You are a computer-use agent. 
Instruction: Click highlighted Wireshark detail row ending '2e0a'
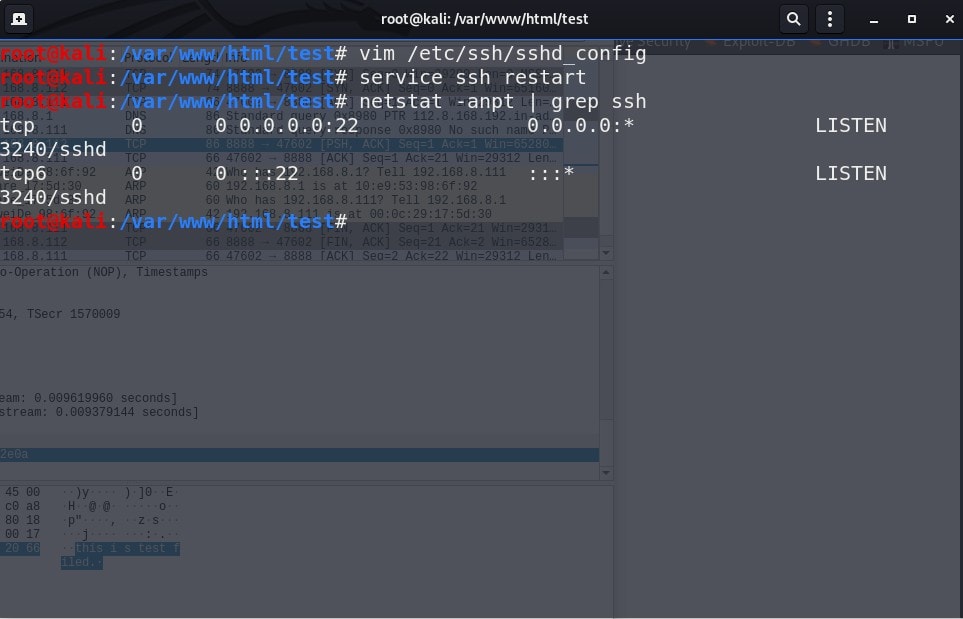pos(299,454)
